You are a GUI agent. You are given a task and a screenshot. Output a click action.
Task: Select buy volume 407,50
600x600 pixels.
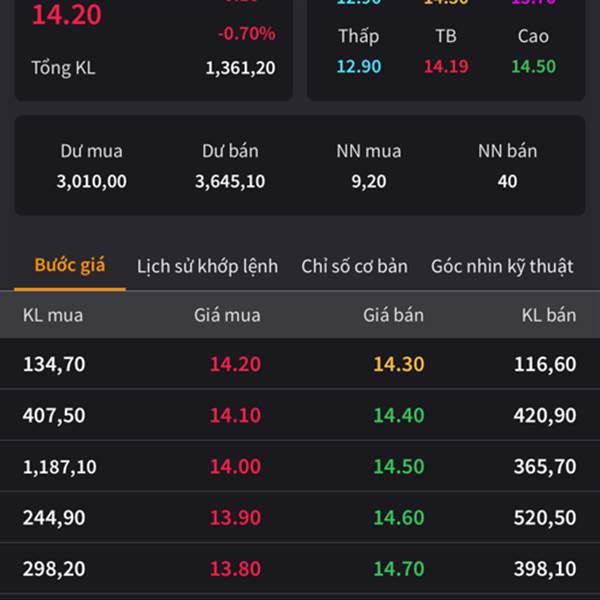[54, 416]
